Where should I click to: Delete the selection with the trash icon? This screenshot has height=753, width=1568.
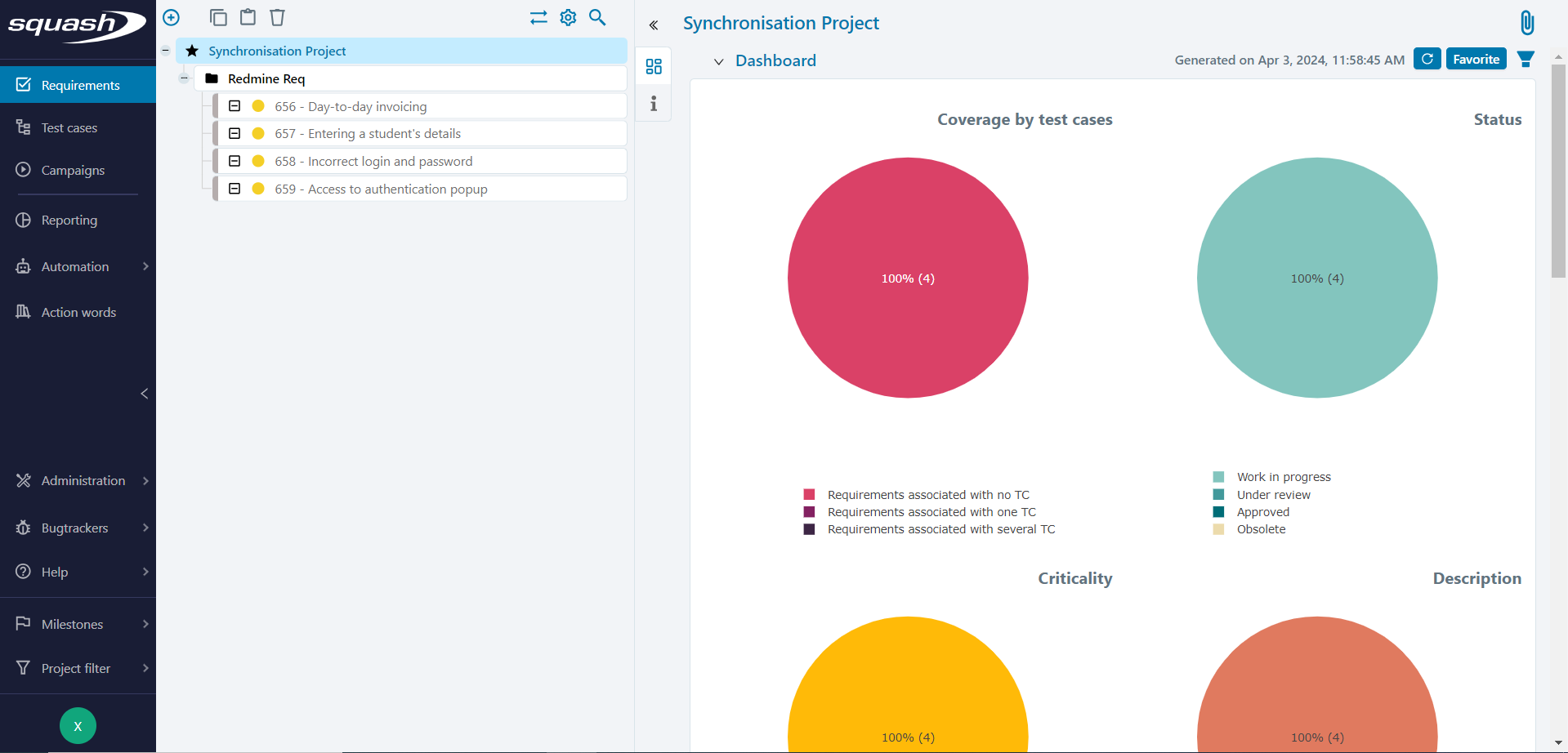(x=277, y=17)
